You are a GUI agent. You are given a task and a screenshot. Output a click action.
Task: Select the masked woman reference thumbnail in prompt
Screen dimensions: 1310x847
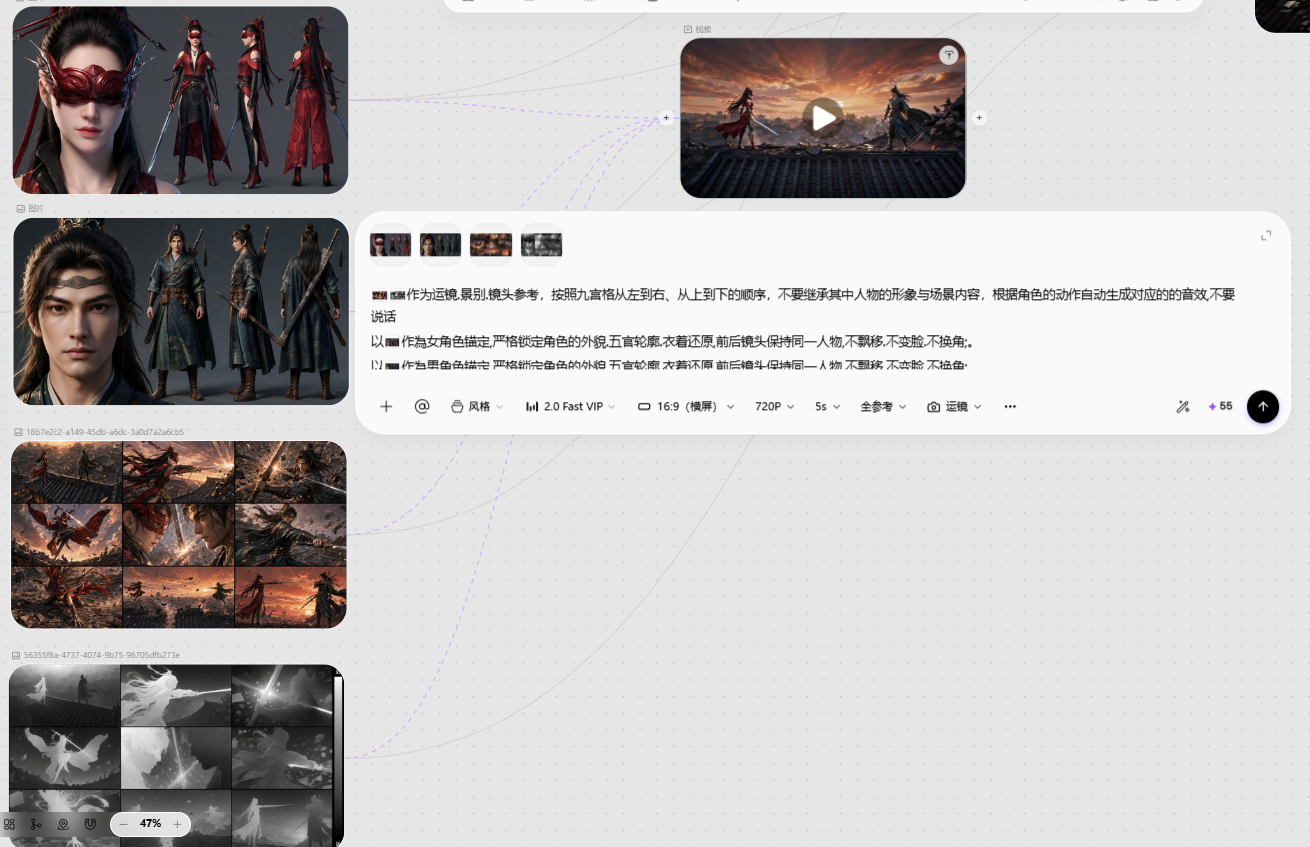[x=391, y=245]
